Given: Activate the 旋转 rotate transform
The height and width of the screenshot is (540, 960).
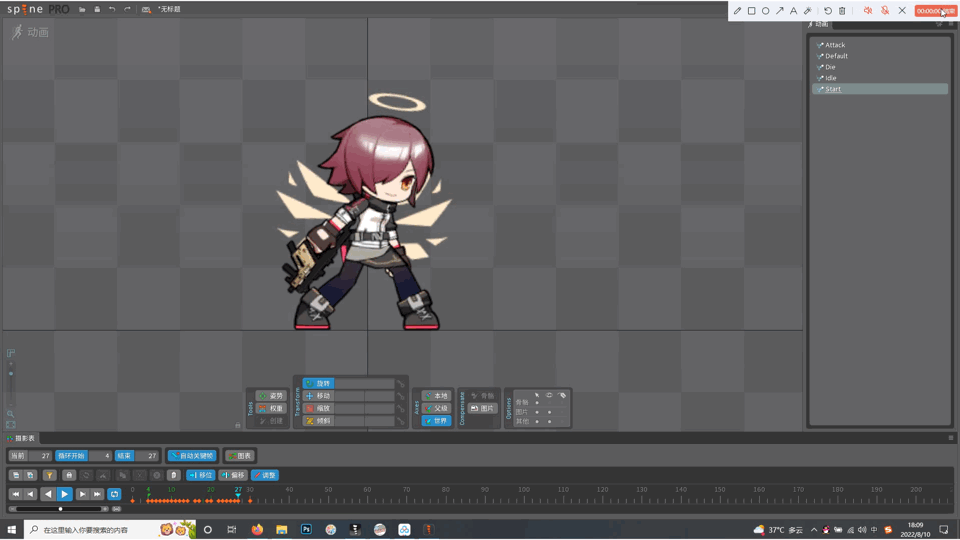Looking at the screenshot, I should tap(318, 383).
